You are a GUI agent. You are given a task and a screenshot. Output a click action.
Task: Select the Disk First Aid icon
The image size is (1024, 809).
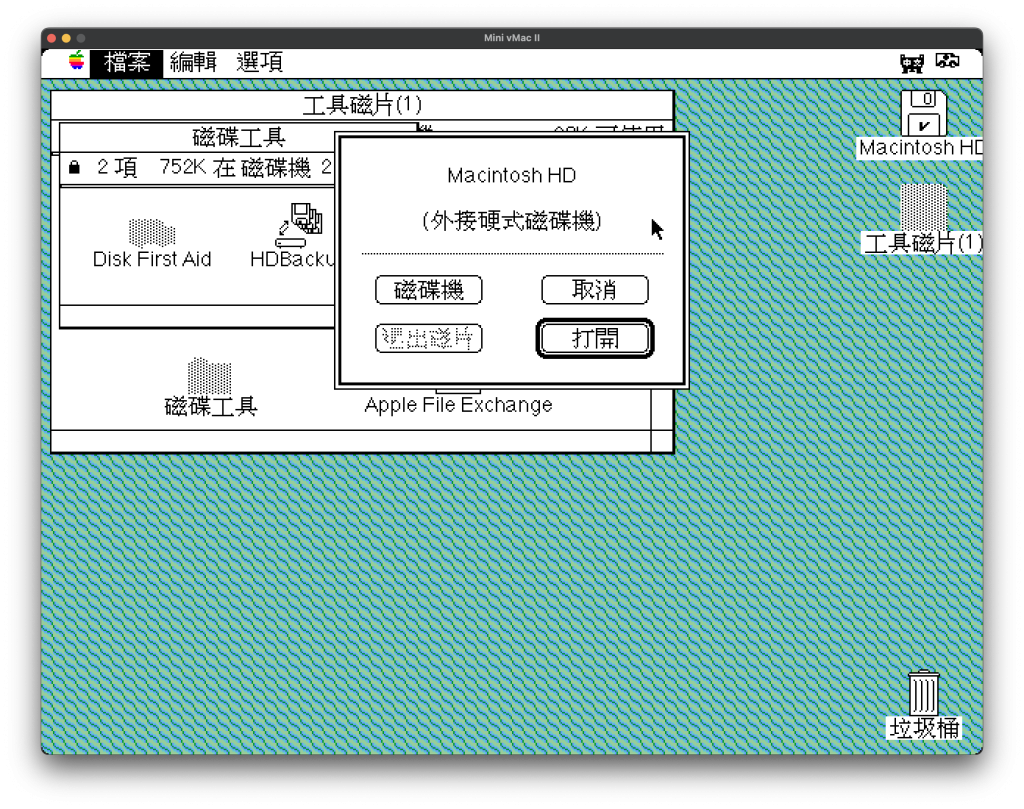click(152, 234)
